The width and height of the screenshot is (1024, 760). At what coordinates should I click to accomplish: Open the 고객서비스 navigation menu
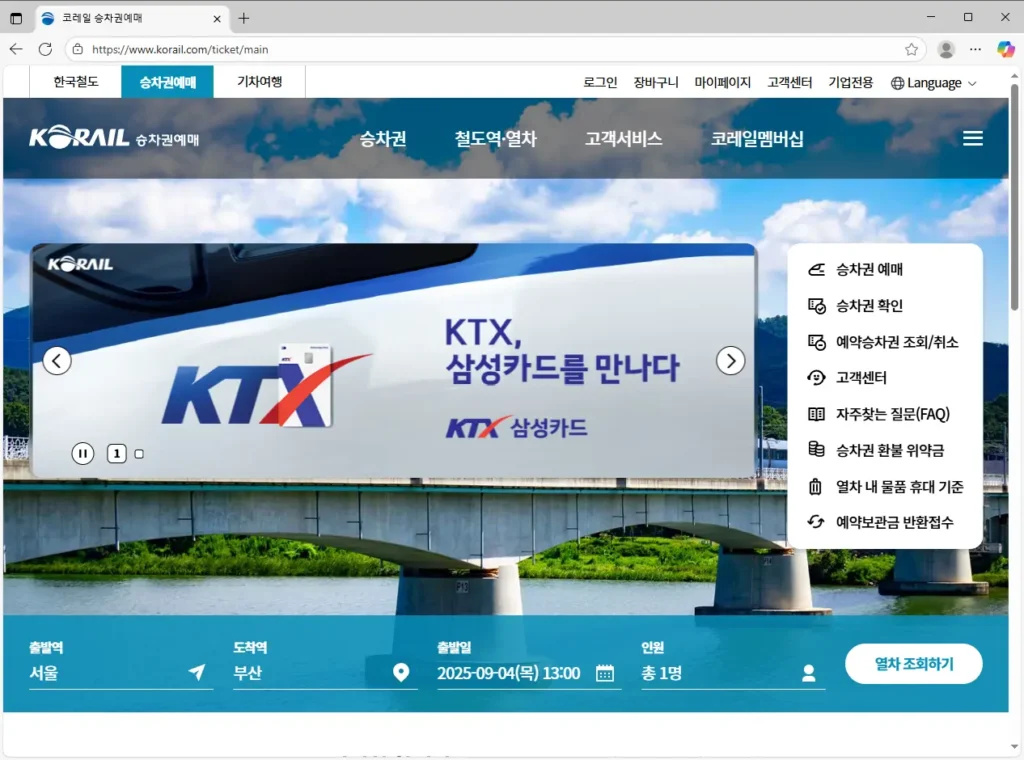click(x=622, y=139)
